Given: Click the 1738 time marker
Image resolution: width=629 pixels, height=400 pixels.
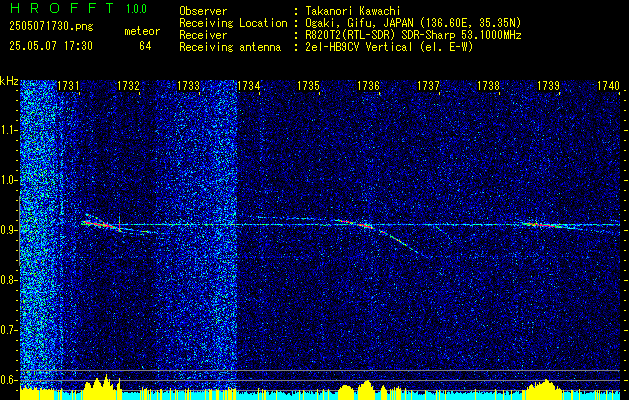Looking at the screenshot, I should coord(489,85).
